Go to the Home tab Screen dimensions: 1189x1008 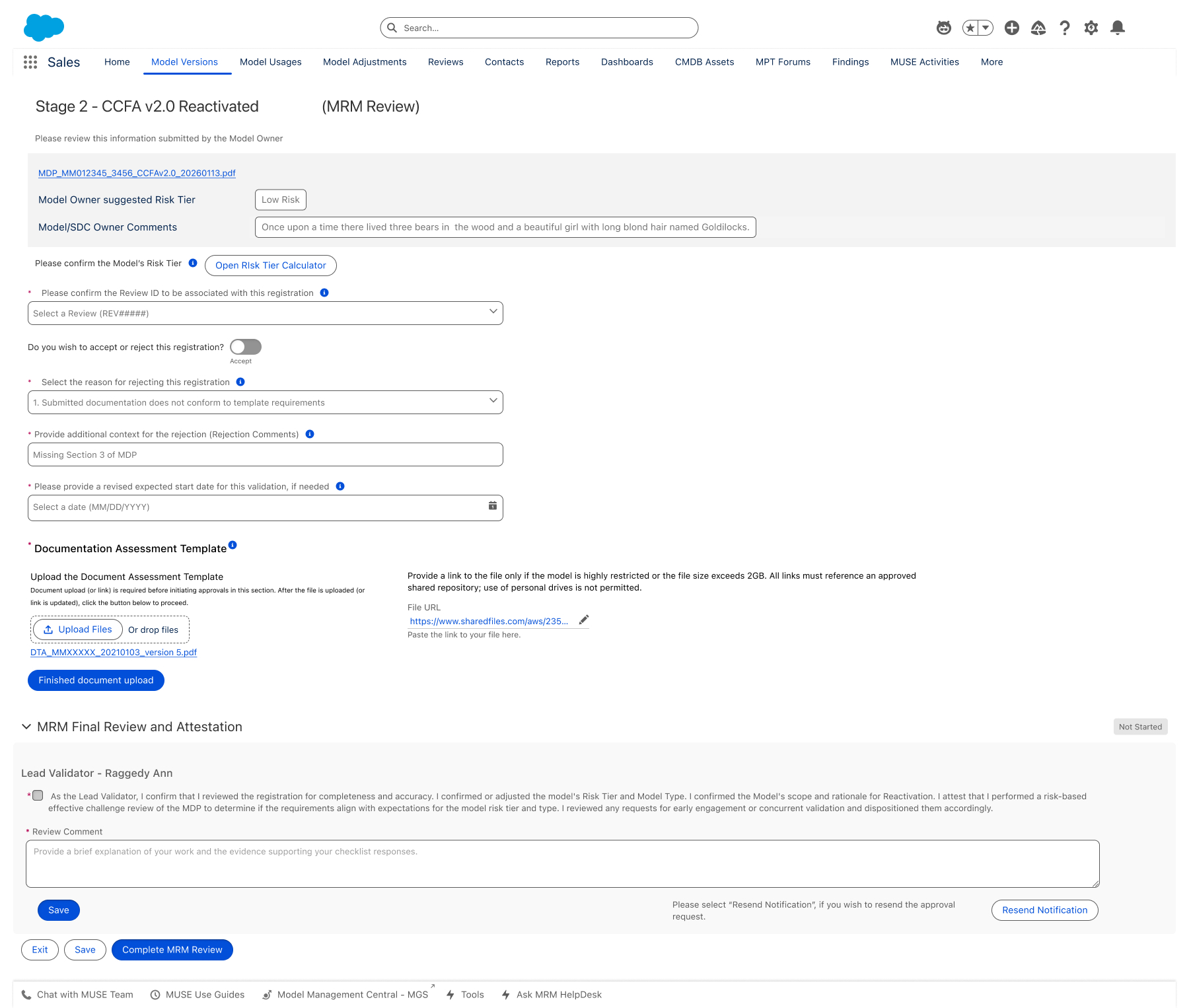tap(117, 62)
